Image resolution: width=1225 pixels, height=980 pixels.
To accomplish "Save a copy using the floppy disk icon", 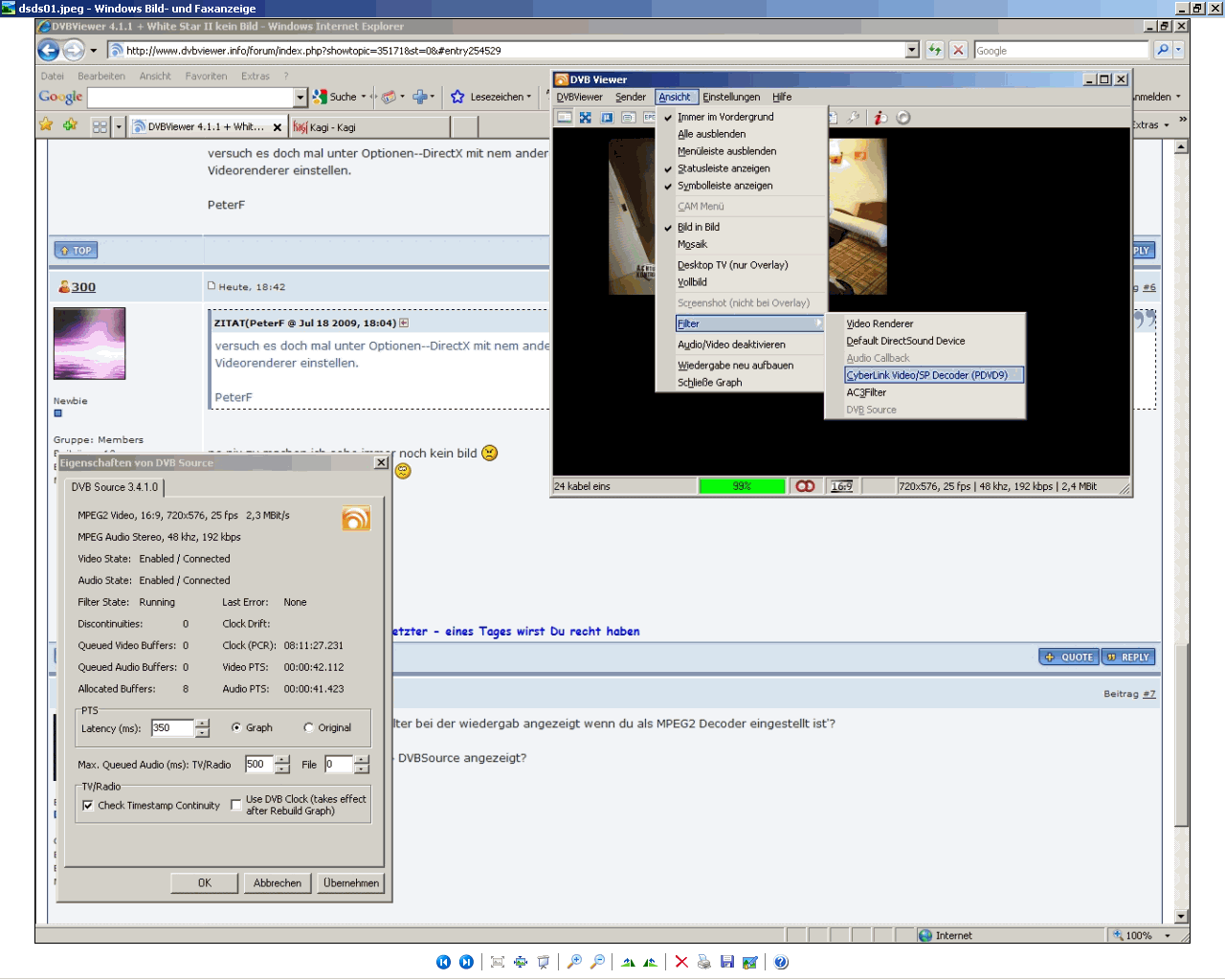I will coord(727,962).
